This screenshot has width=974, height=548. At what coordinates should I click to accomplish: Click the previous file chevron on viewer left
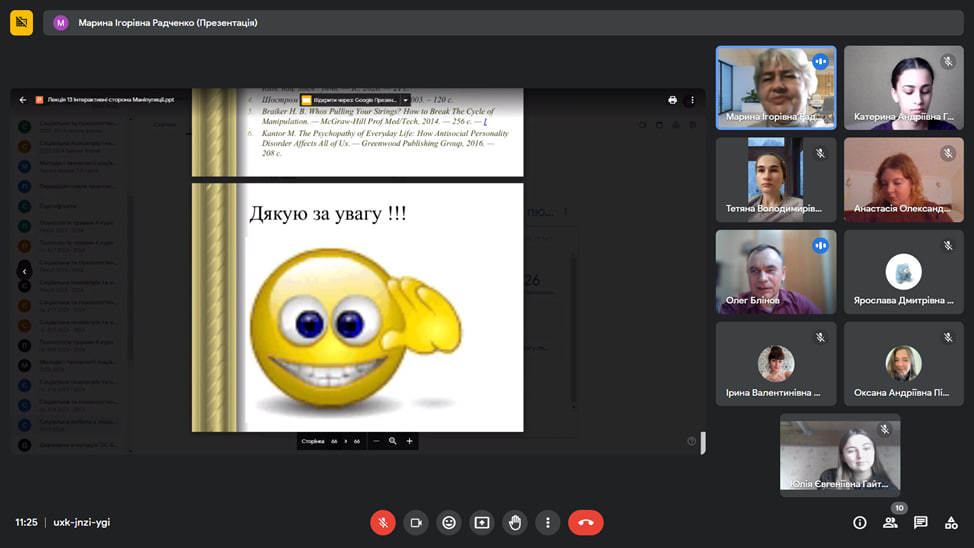[25, 271]
